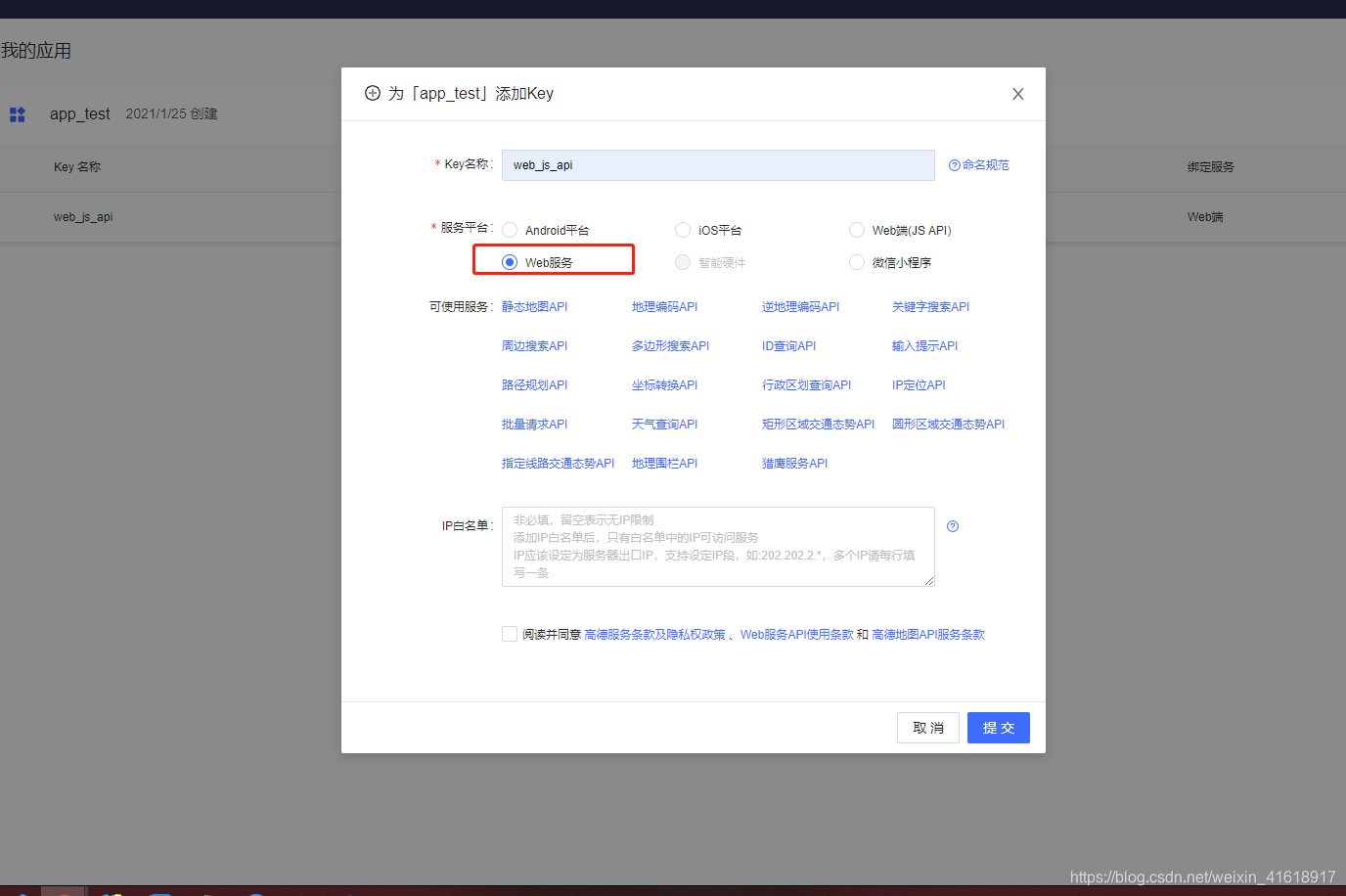Select the Web端(JS API) radio button
Image resolution: width=1346 pixels, height=896 pixels.
[857, 230]
